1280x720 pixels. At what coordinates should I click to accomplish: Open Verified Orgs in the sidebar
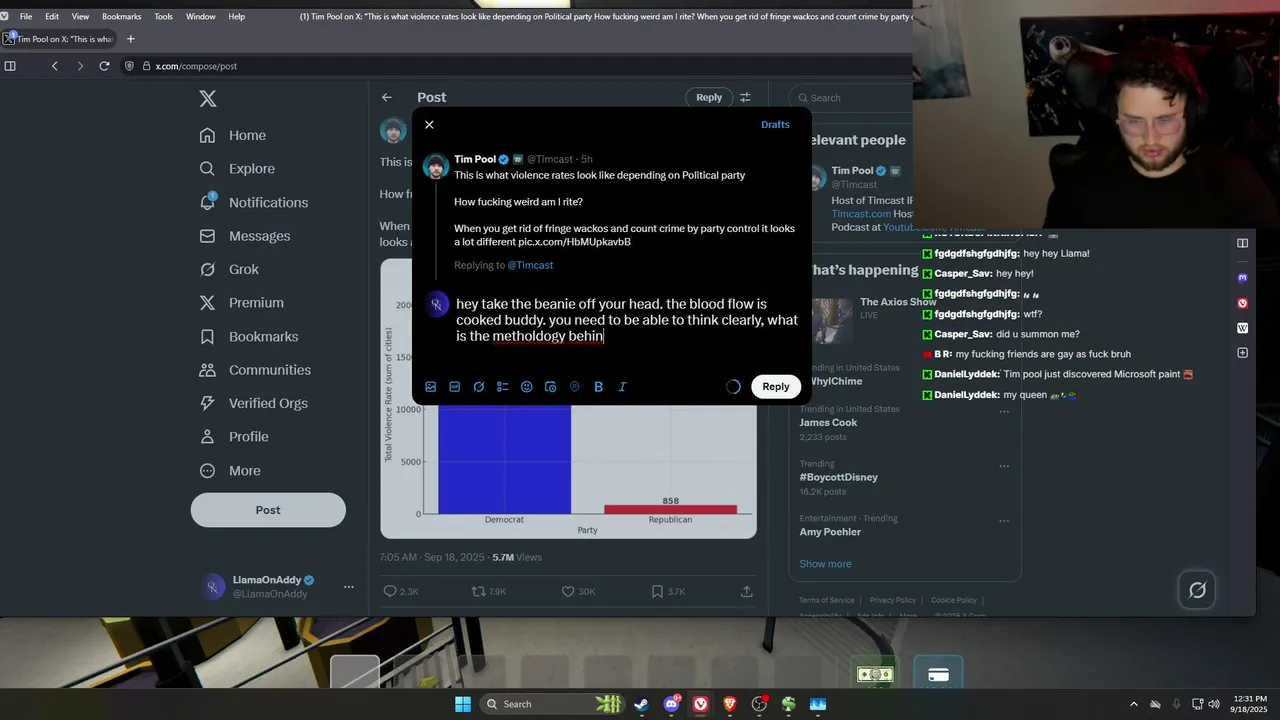coord(254,403)
